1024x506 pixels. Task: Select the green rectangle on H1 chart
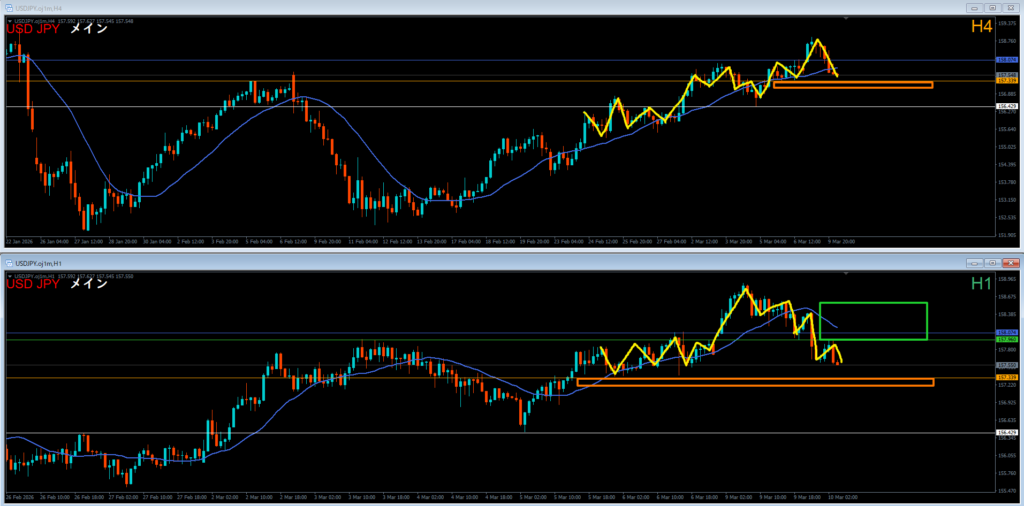(x=873, y=303)
